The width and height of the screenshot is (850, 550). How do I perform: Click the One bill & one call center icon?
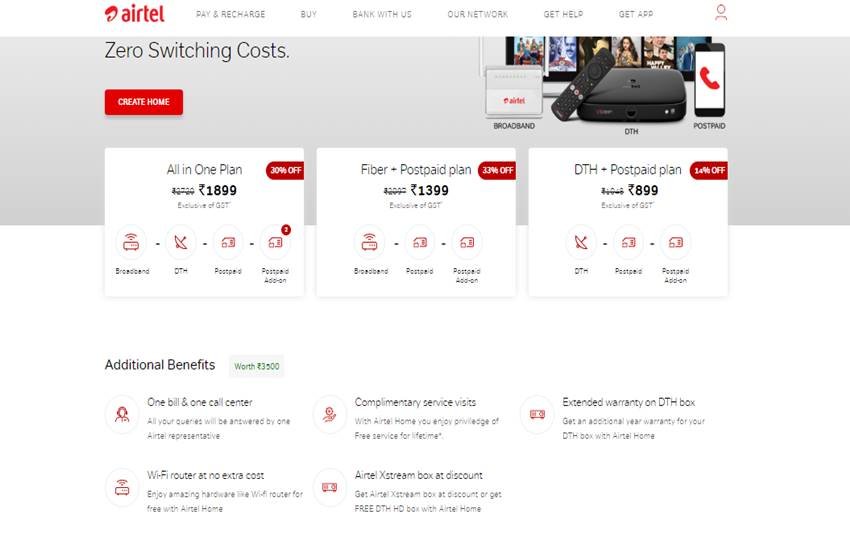122,415
